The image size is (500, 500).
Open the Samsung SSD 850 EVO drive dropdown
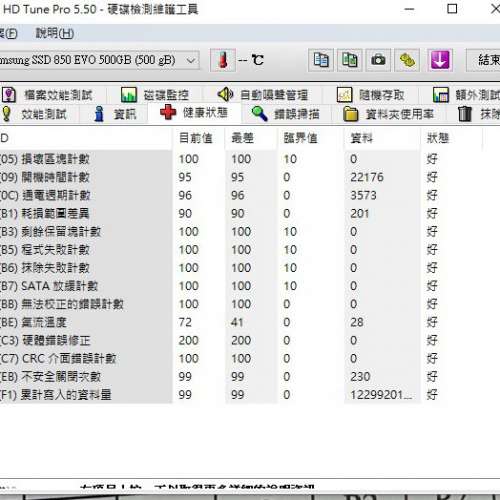[x=99, y=60]
